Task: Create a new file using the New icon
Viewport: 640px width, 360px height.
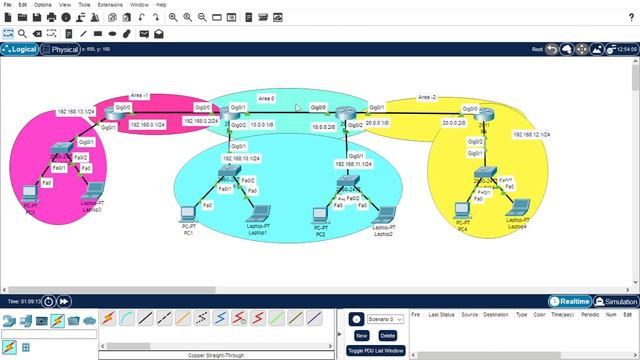Action: pos(8,18)
